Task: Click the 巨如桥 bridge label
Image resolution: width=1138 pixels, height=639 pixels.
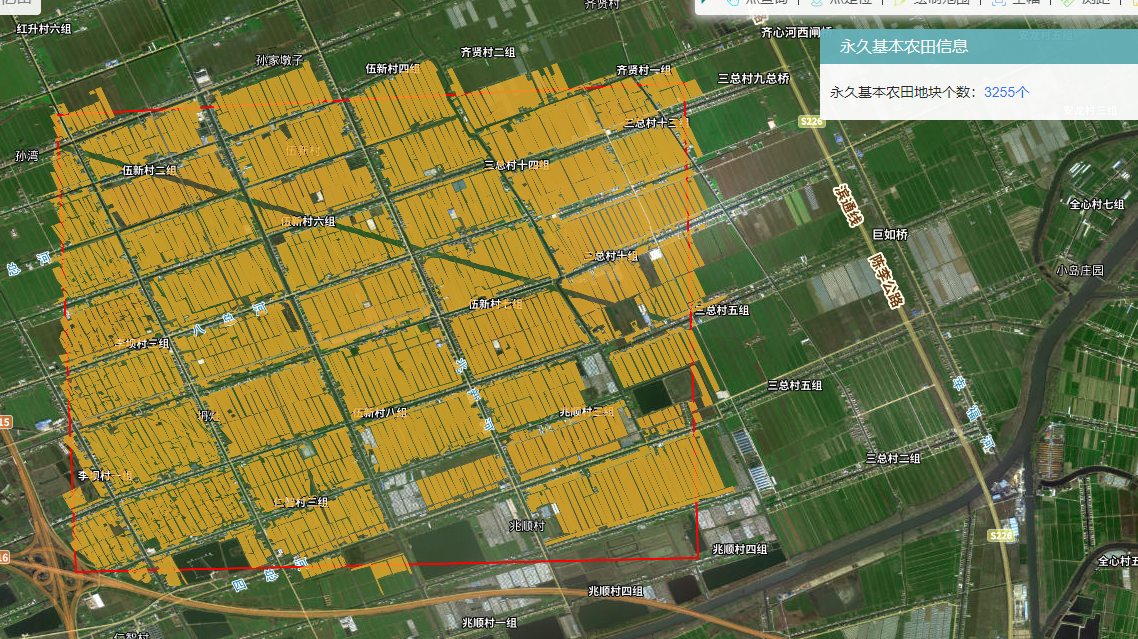Action: point(890,235)
